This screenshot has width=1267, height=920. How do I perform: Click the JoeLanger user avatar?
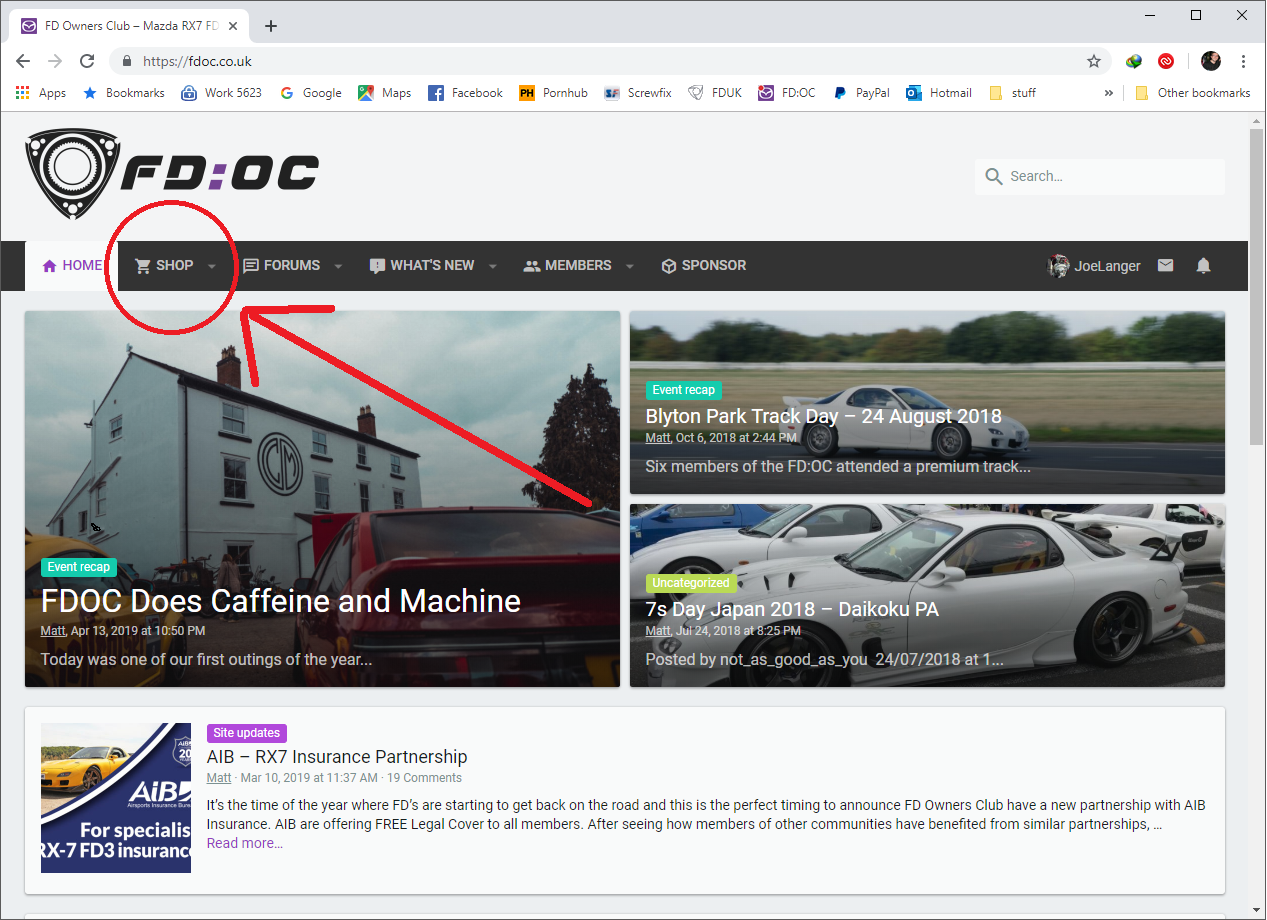click(1058, 266)
